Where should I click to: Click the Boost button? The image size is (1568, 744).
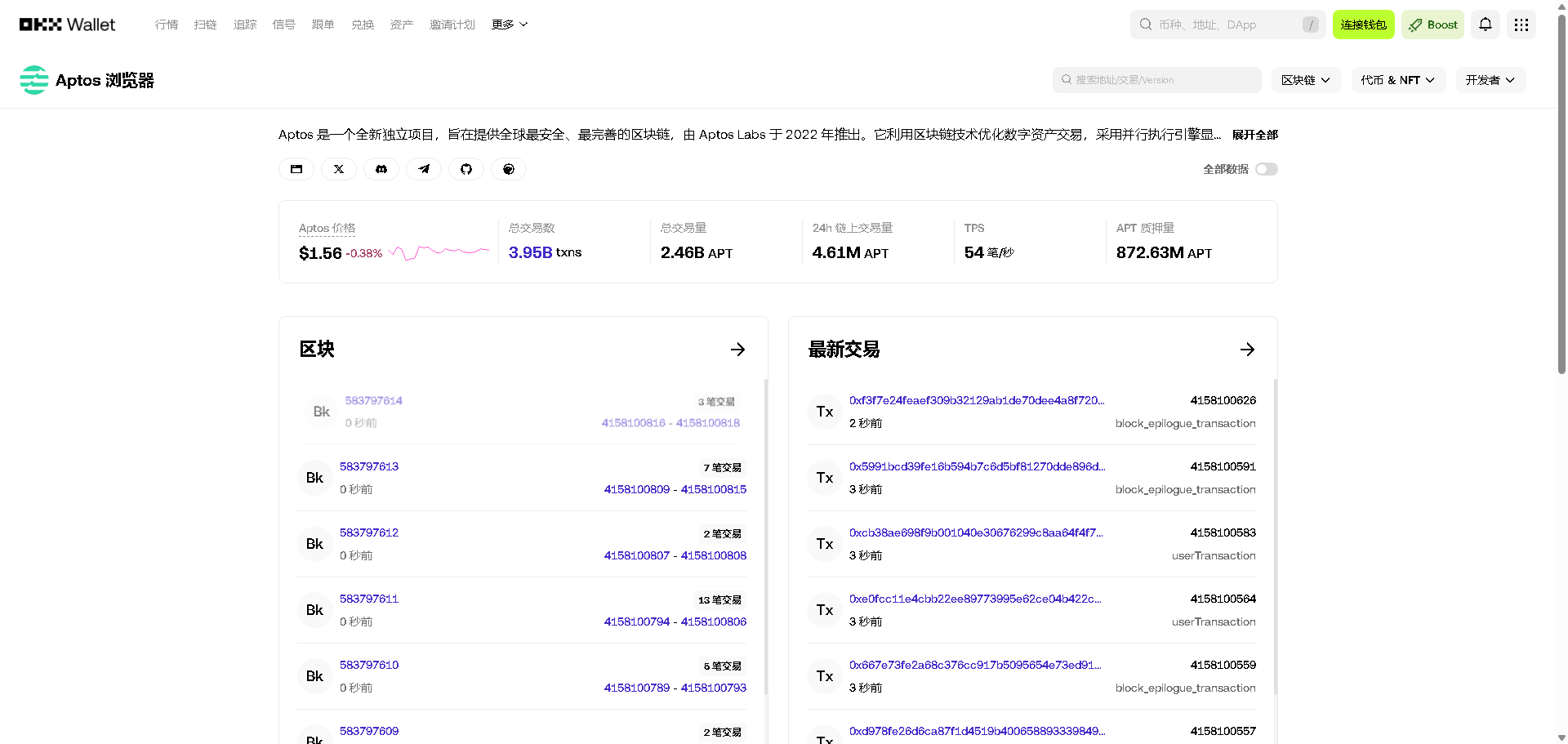click(x=1433, y=25)
